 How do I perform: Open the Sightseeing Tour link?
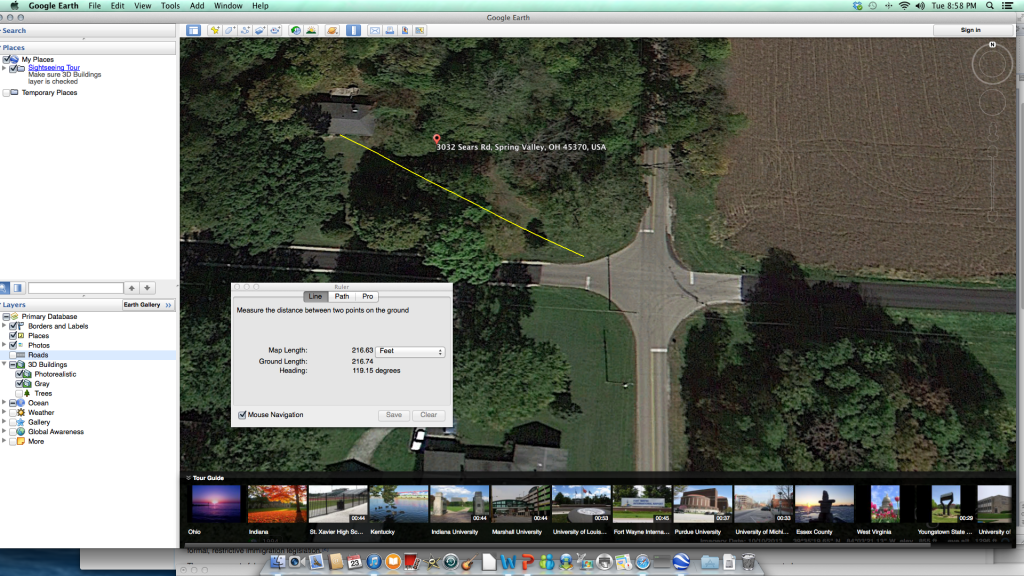(54, 68)
